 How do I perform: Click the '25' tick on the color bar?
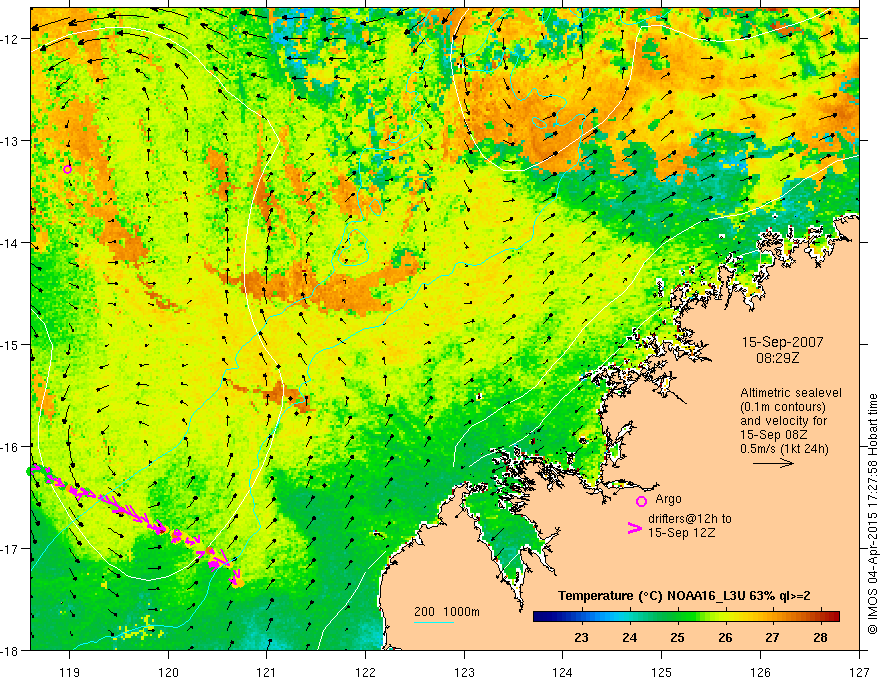click(677, 638)
